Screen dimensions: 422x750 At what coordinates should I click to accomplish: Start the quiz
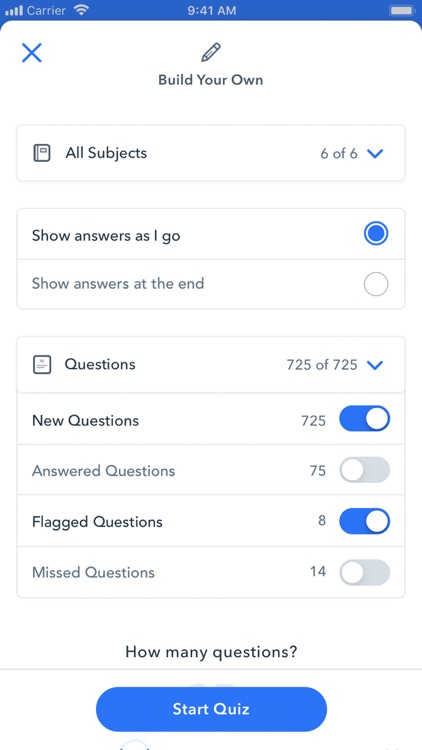pos(211,709)
